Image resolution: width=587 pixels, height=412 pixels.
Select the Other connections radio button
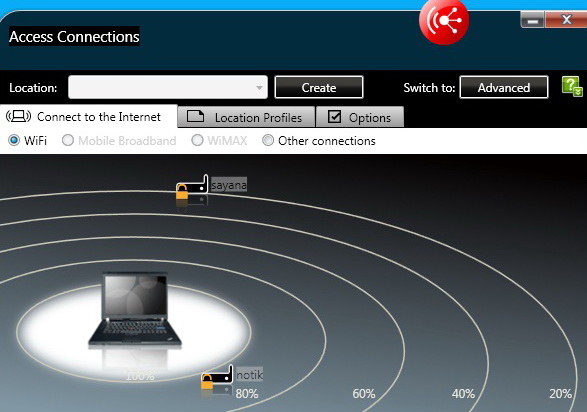(268, 140)
